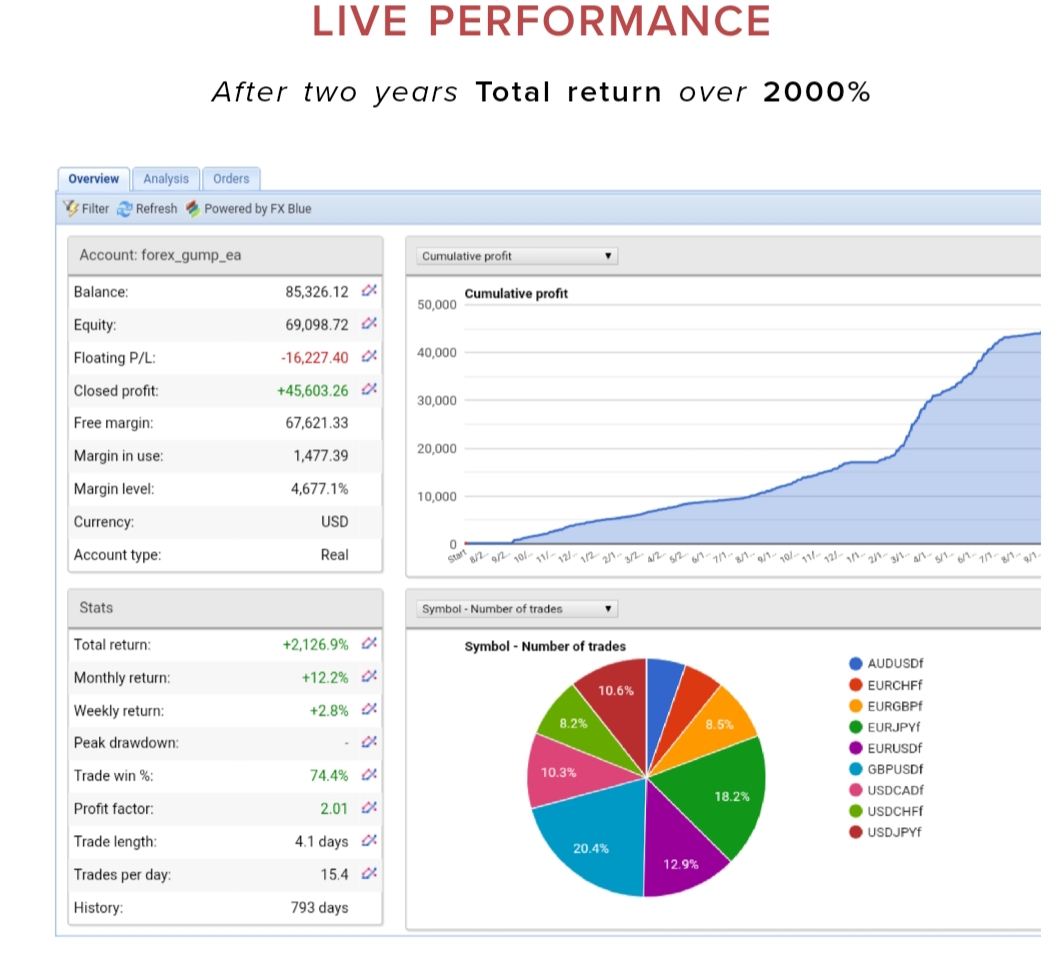Click the USDJPYf dark red legend dot
1056x970 pixels.
pyautogui.click(x=856, y=832)
